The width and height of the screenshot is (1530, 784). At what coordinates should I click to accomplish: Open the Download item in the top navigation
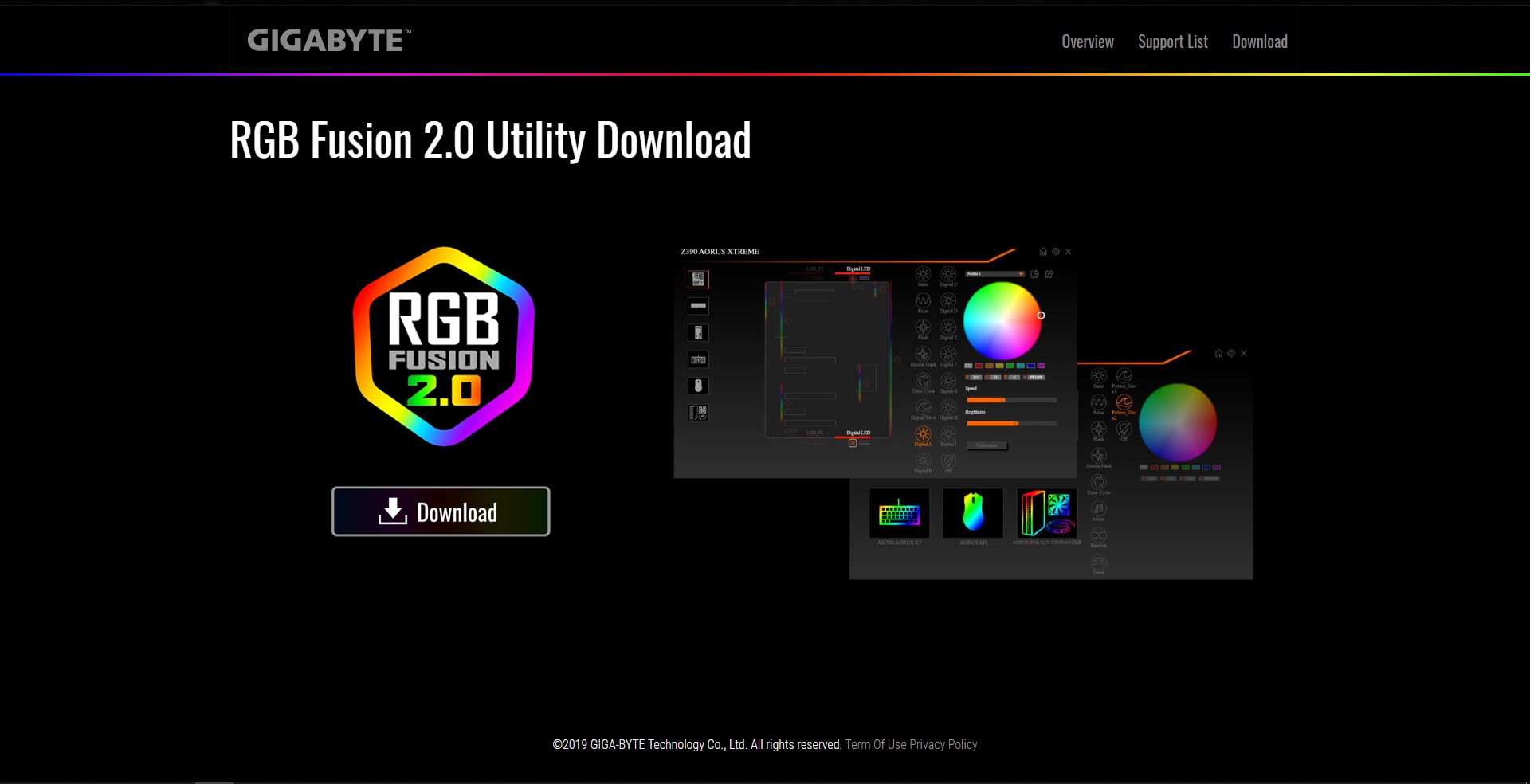click(1260, 41)
